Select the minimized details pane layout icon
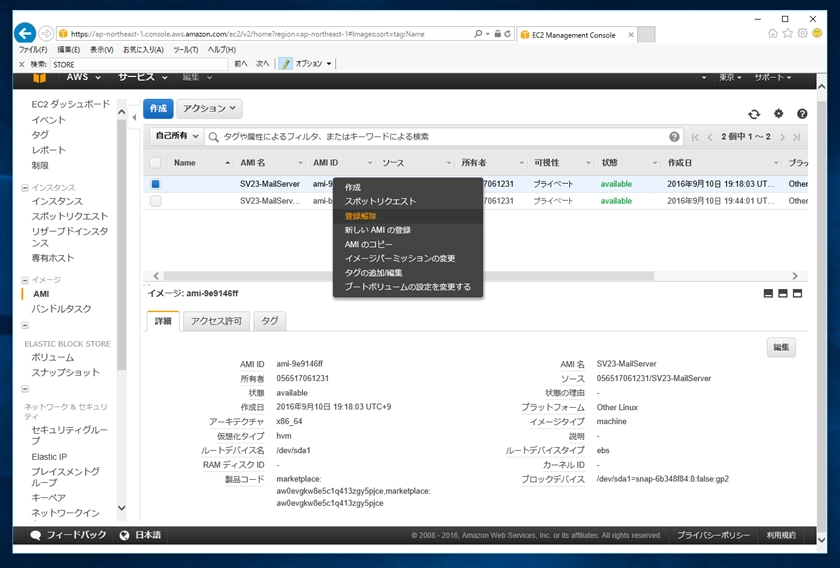This screenshot has height=568, width=840. [768, 293]
